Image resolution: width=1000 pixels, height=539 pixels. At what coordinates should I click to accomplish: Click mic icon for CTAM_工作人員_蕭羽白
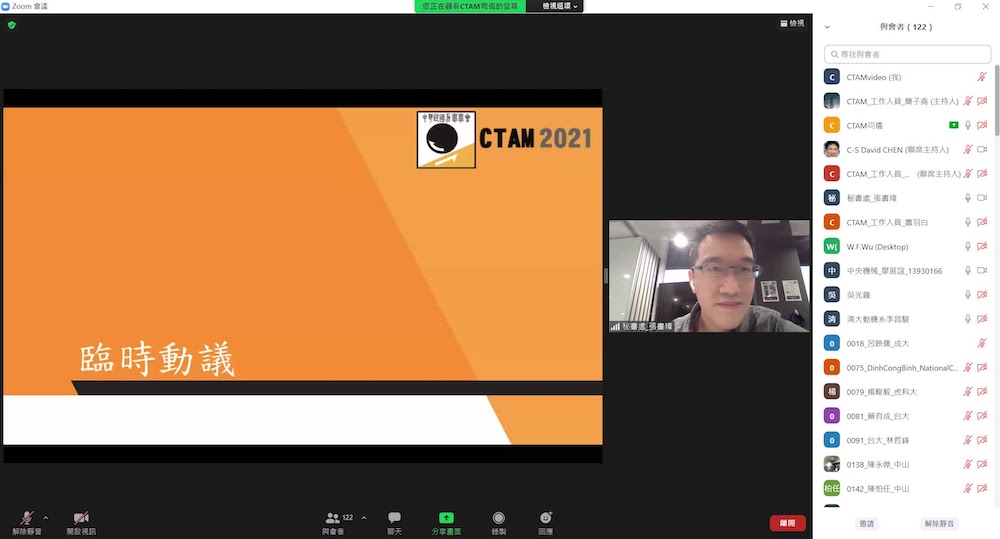click(x=967, y=223)
